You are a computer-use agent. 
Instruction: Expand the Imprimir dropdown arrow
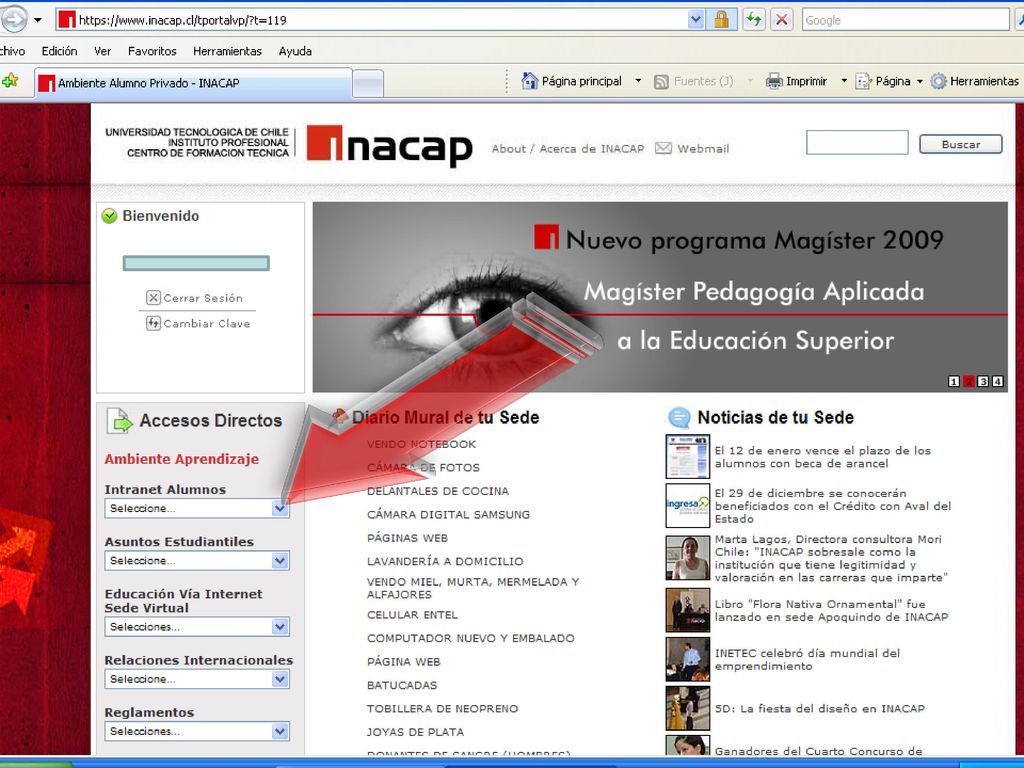[844, 81]
